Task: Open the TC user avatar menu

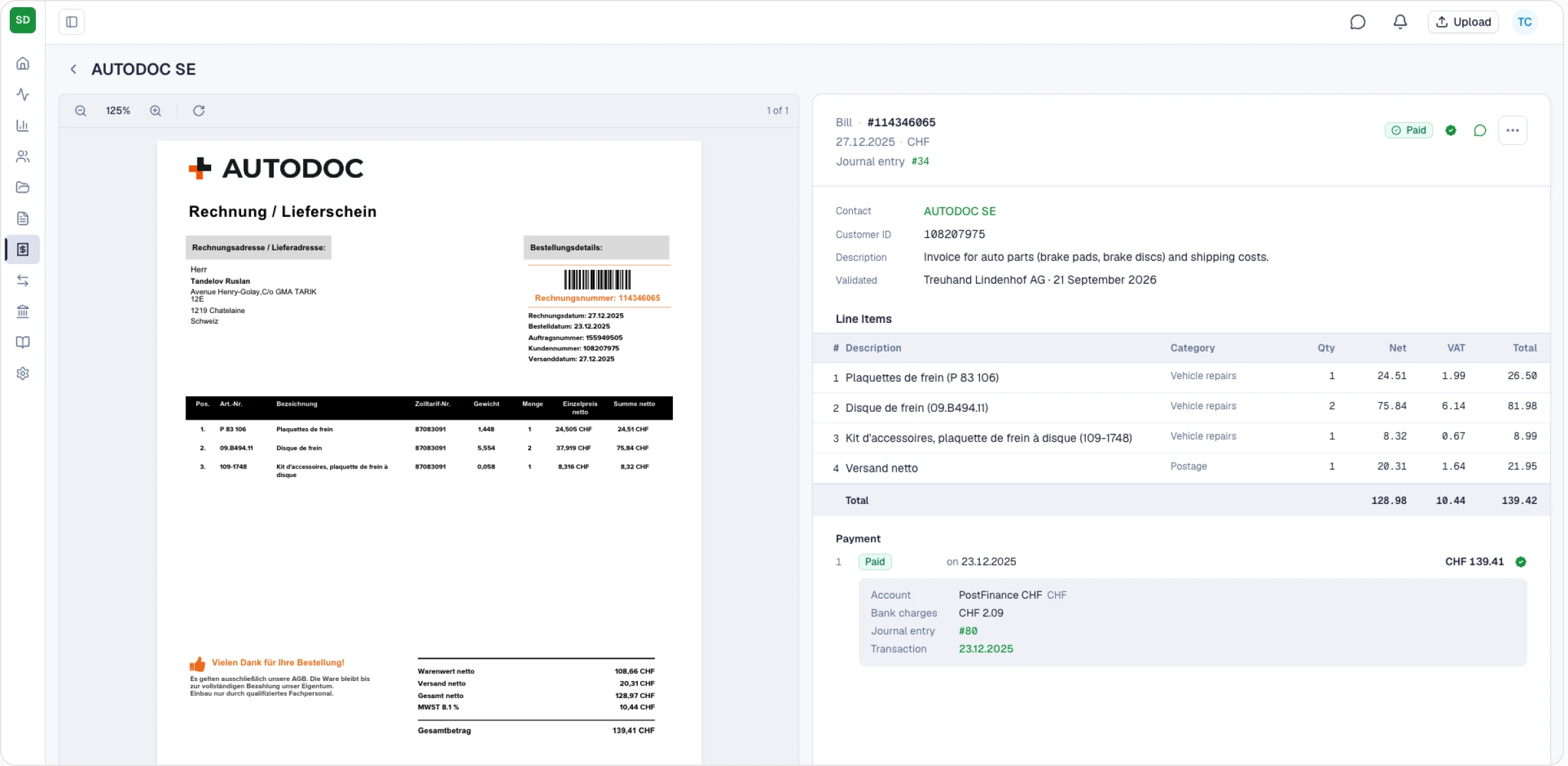Action: [1525, 22]
